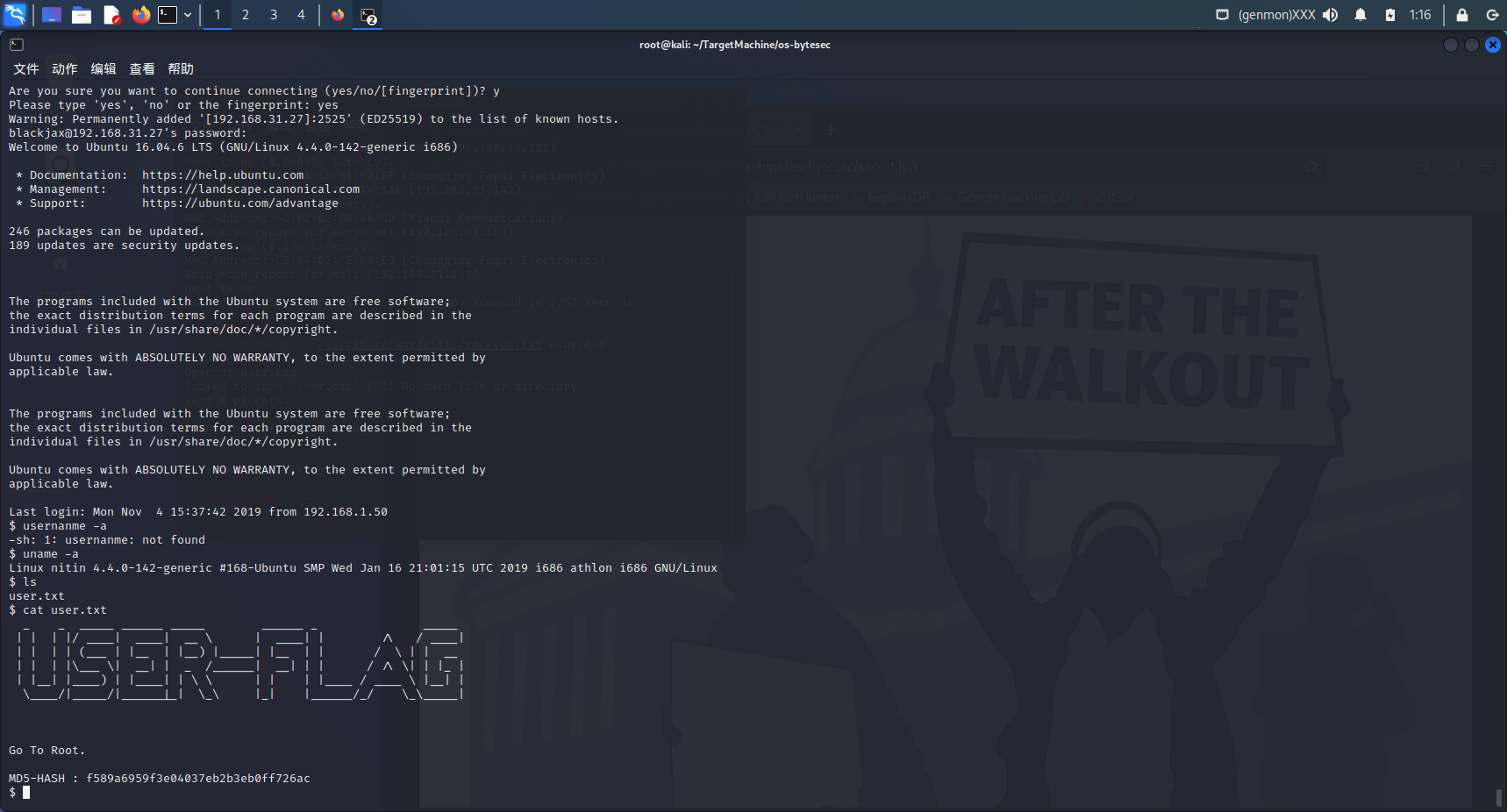Click the terminal prompt cursor
The width and height of the screenshot is (1507, 812).
tap(26, 793)
